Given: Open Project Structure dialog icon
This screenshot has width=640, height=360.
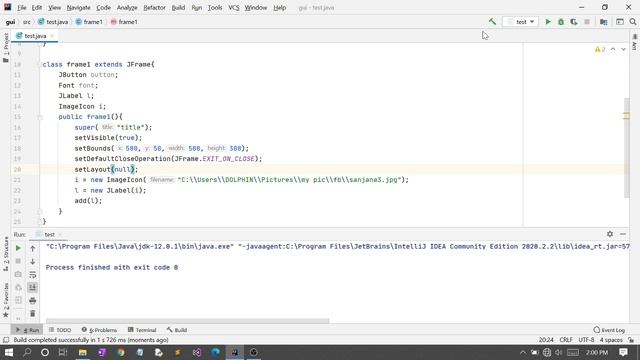Looking at the screenshot, I should point(604,22).
